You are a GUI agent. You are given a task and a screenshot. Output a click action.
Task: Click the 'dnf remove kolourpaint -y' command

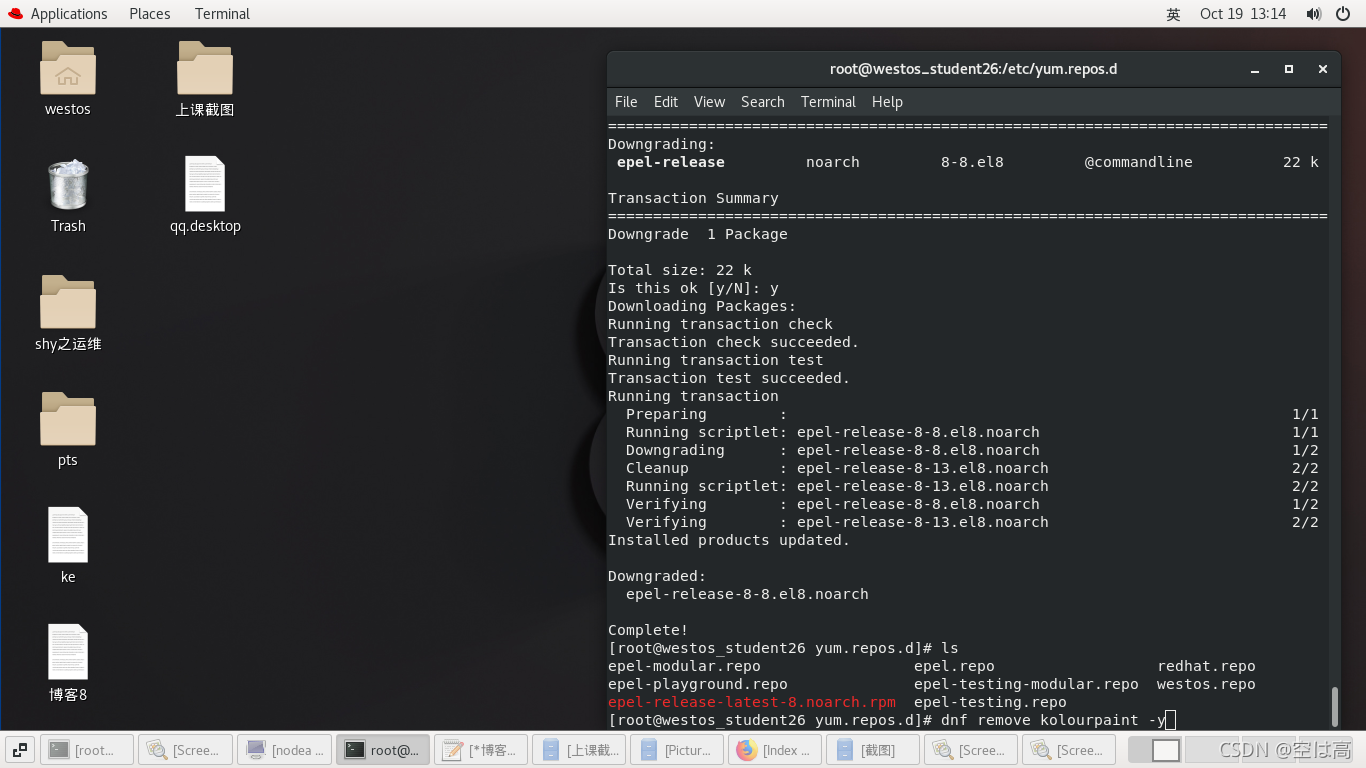[x=1053, y=720]
